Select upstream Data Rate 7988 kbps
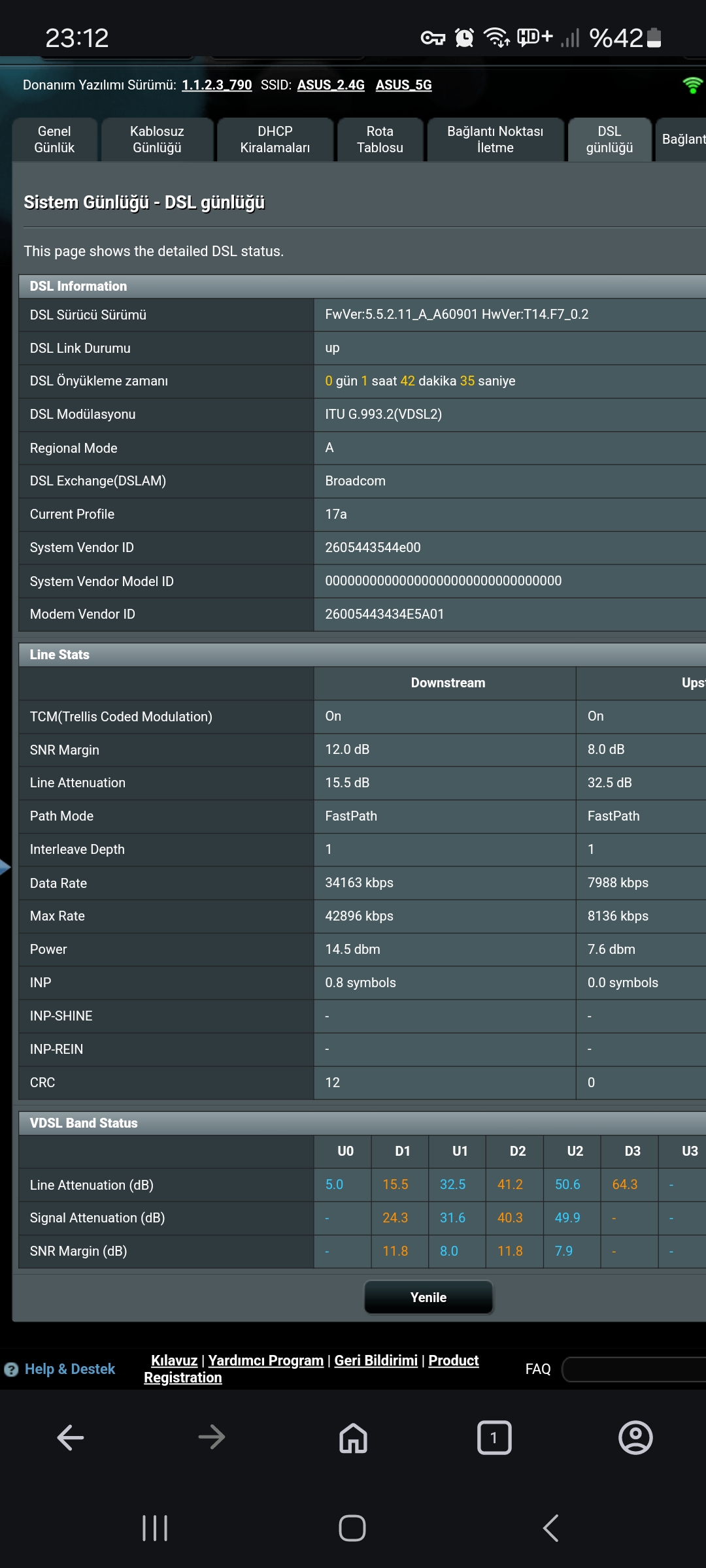The width and height of the screenshot is (706, 1568). 618,883
